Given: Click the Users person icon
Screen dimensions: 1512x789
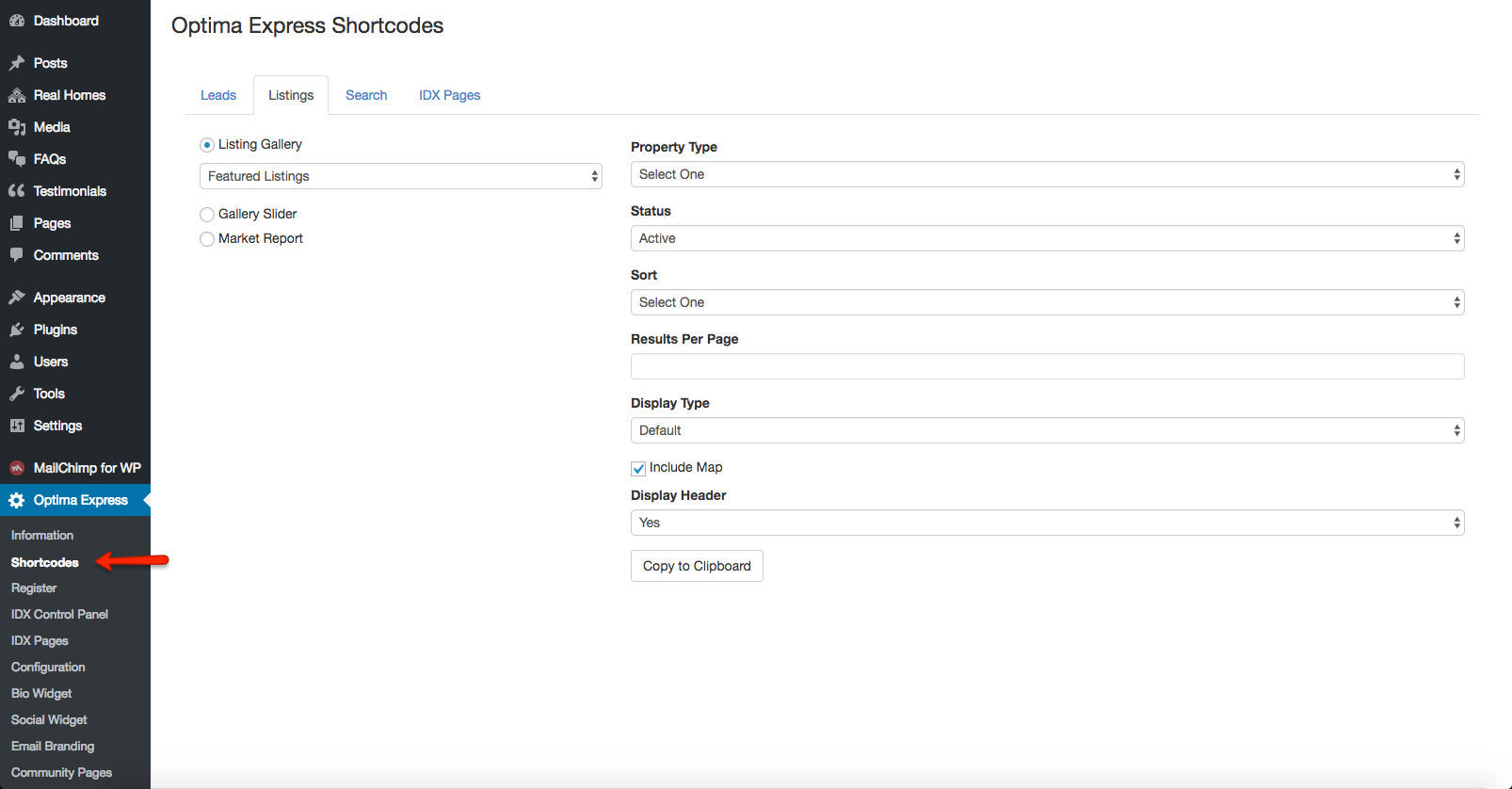Looking at the screenshot, I should [17, 362].
